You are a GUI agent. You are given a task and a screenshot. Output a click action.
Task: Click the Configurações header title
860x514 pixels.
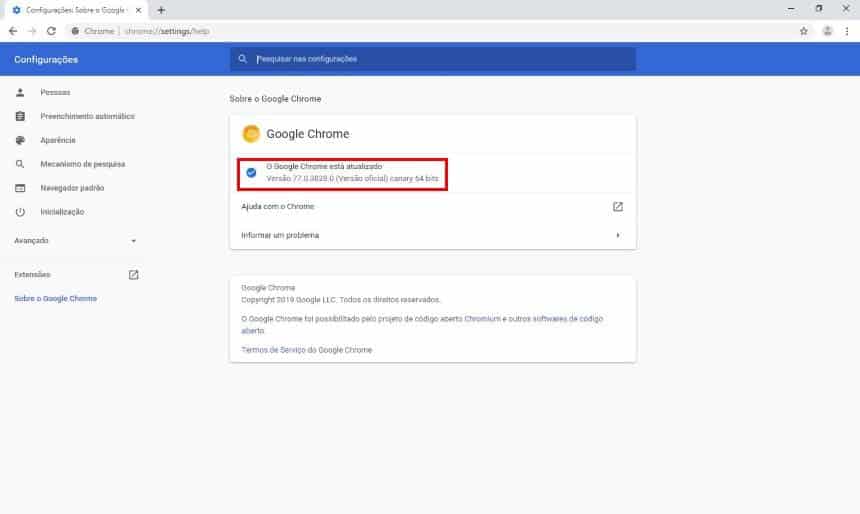[46, 59]
